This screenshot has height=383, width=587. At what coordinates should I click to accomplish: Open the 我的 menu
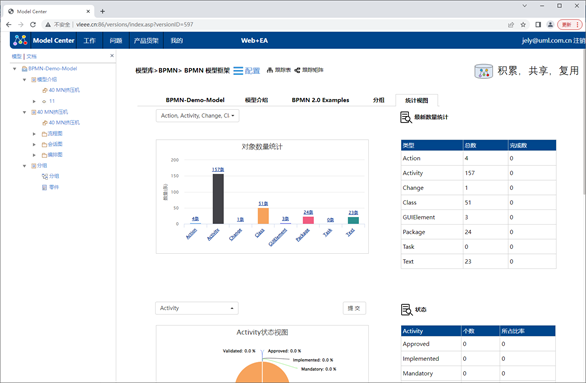tap(176, 40)
